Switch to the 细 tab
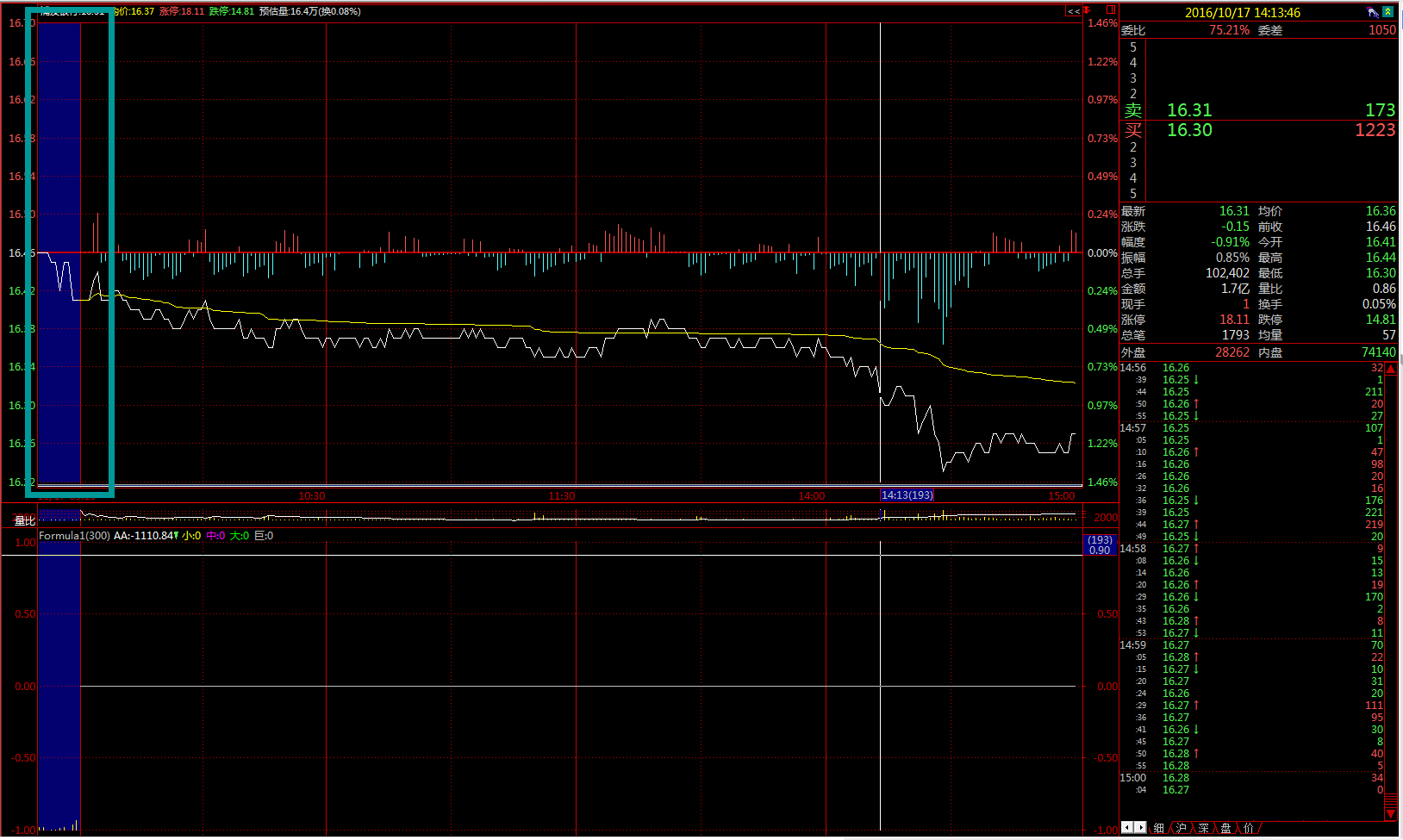The image size is (1403, 840). 1158,828
